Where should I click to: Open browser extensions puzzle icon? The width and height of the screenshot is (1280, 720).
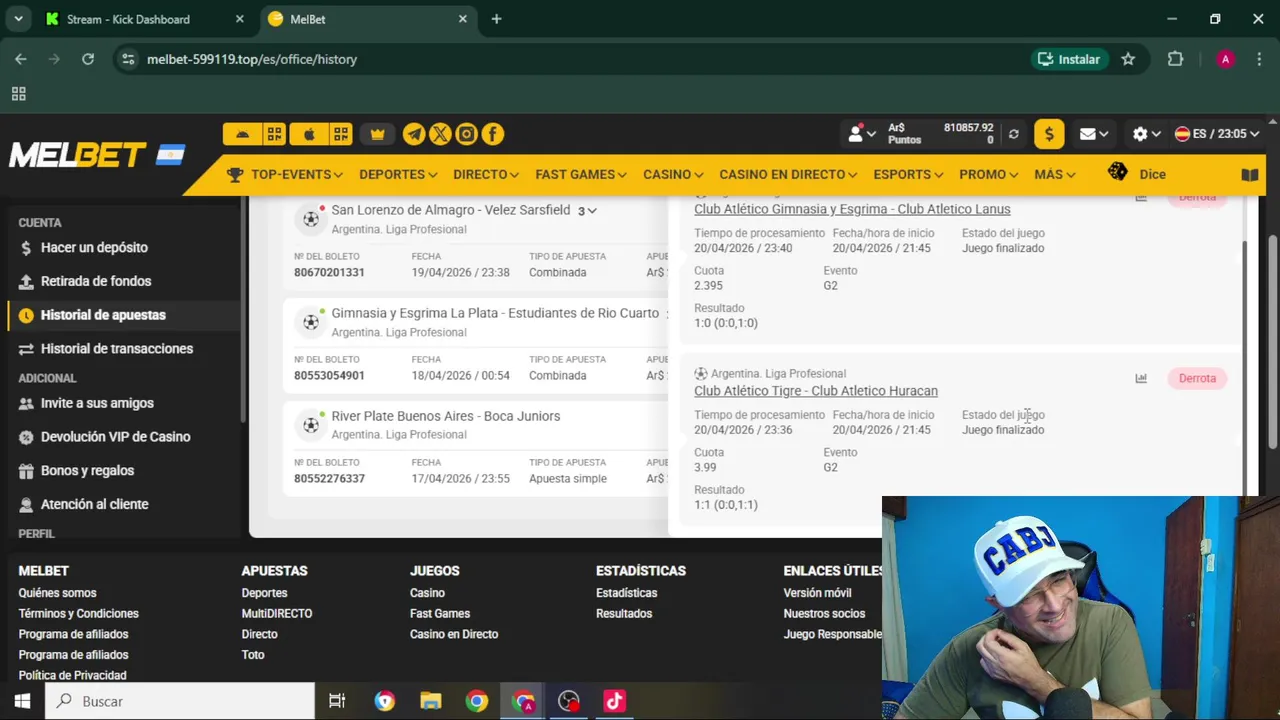(1175, 59)
